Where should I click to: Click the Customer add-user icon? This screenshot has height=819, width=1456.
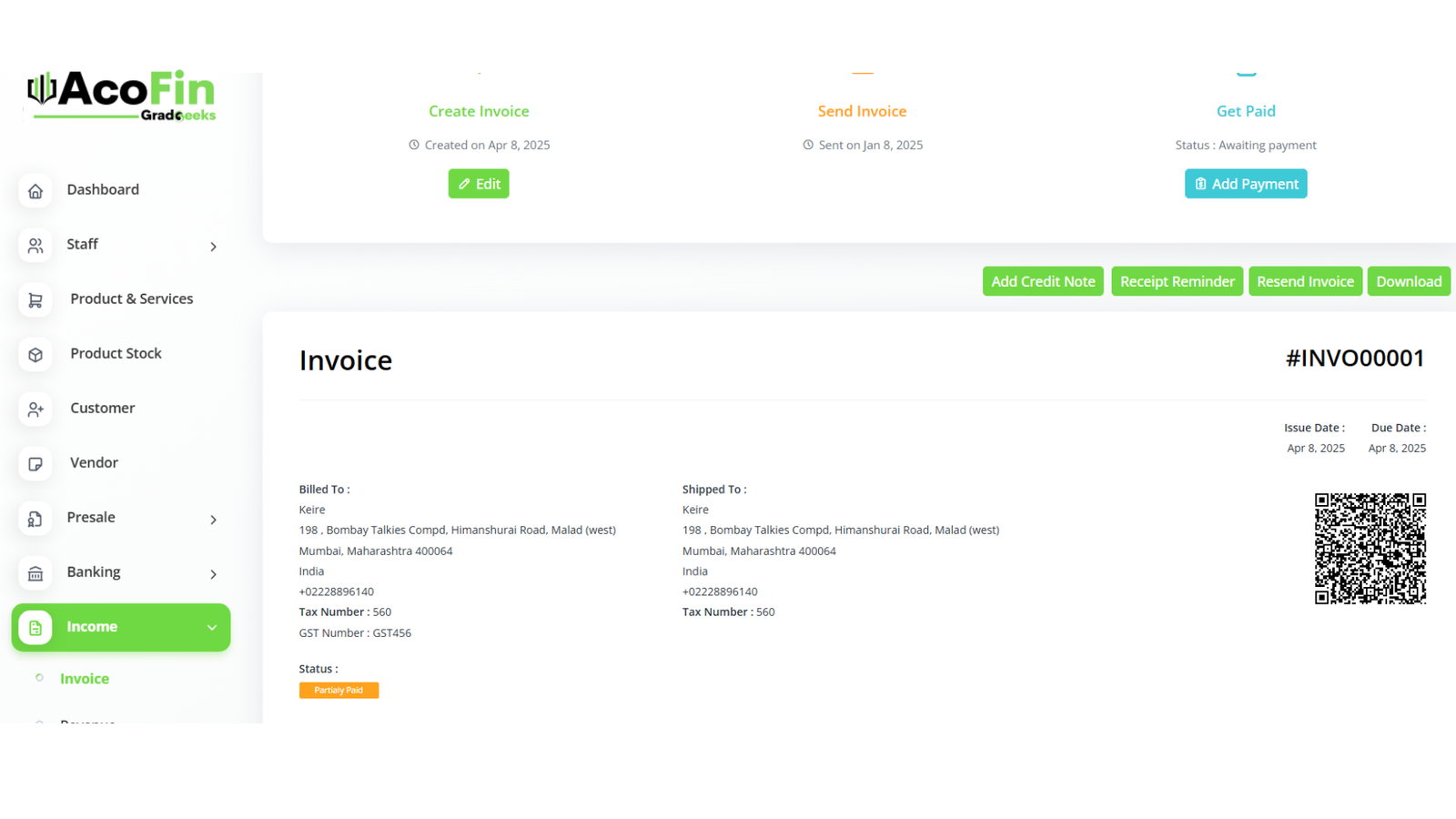[35, 409]
